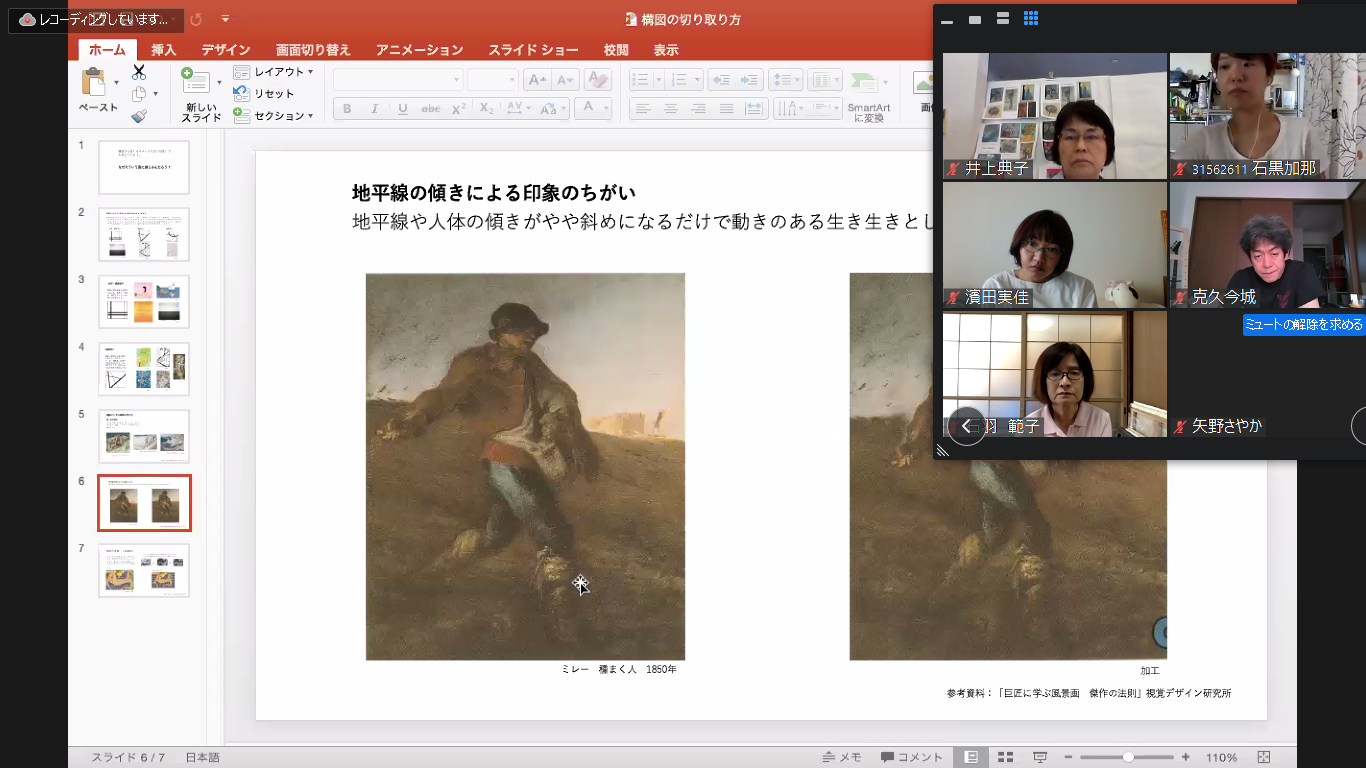Screen dimensions: 1366x768
Task: Open the numbered list dropdown
Action: point(696,80)
